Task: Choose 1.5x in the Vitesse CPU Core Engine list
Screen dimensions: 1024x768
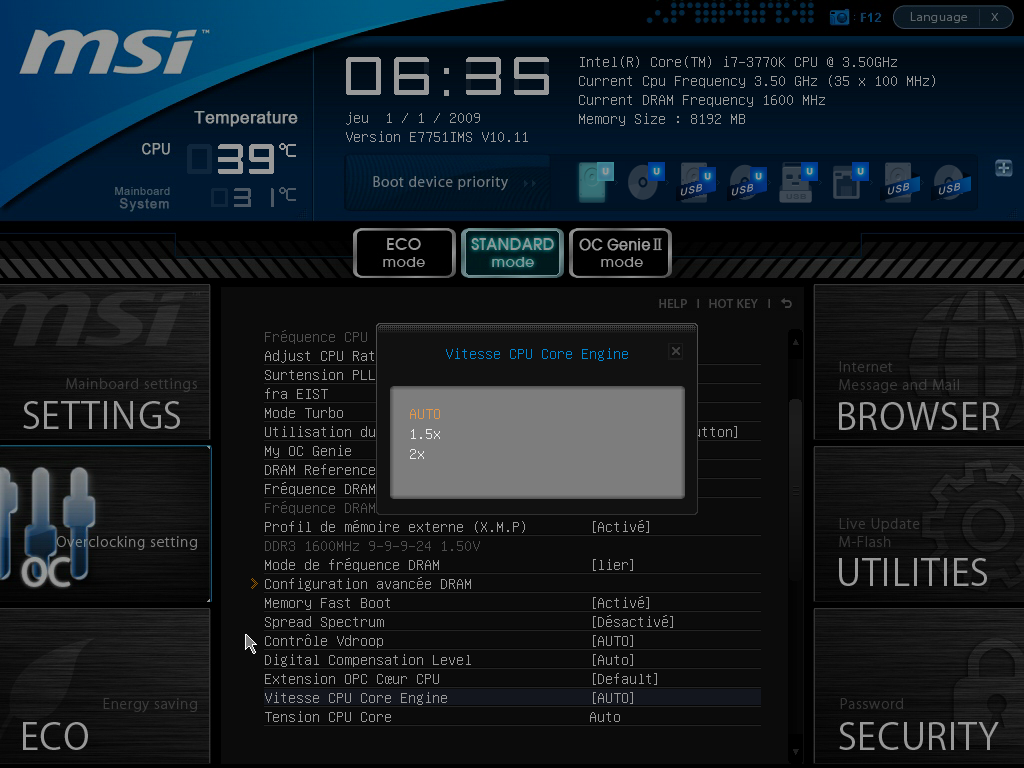Action: [425, 434]
